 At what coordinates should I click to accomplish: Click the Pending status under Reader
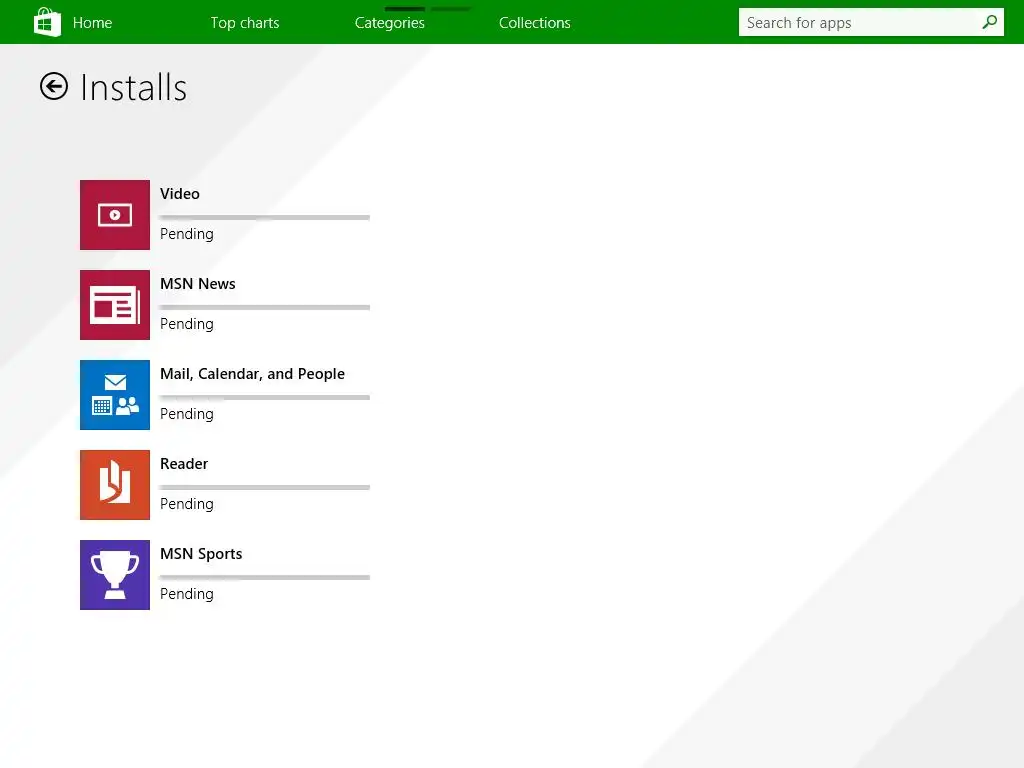point(187,505)
